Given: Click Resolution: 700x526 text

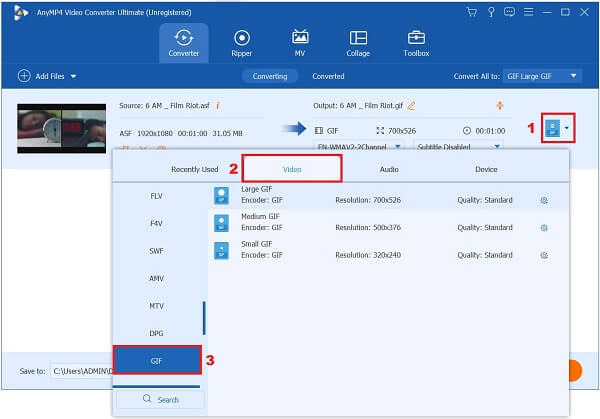Looking at the screenshot, I should (x=368, y=200).
